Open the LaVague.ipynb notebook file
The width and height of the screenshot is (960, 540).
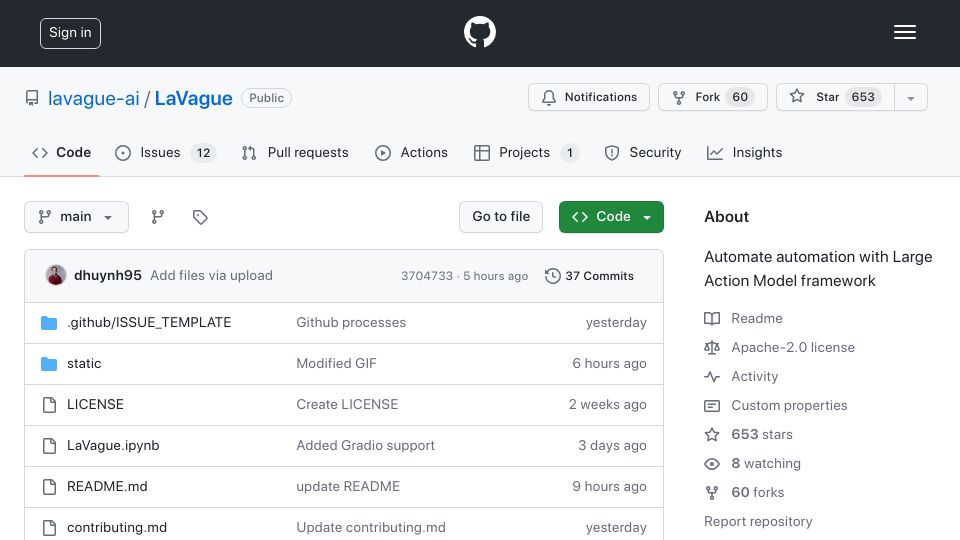(113, 446)
